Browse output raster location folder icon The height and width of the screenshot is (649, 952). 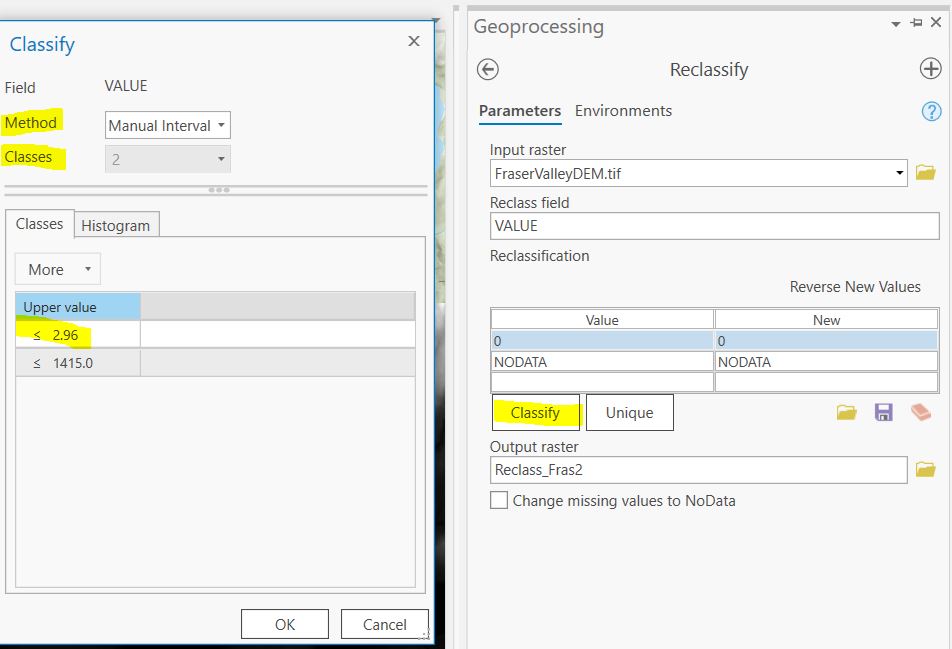[925, 469]
